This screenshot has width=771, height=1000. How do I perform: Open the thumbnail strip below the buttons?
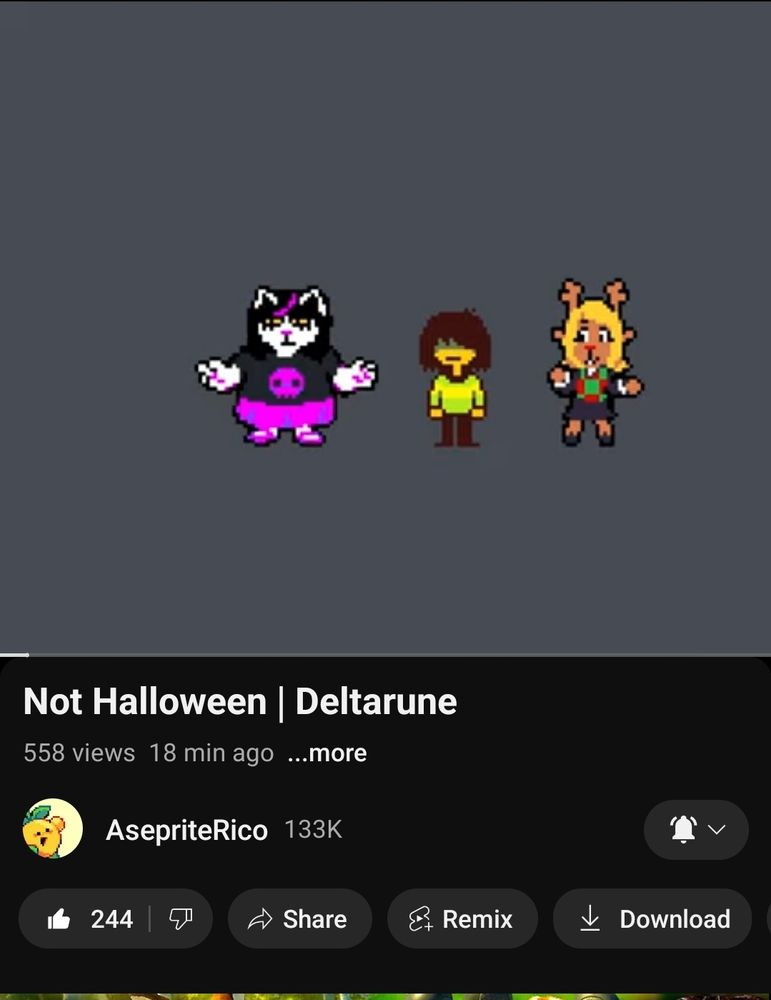tap(385, 996)
